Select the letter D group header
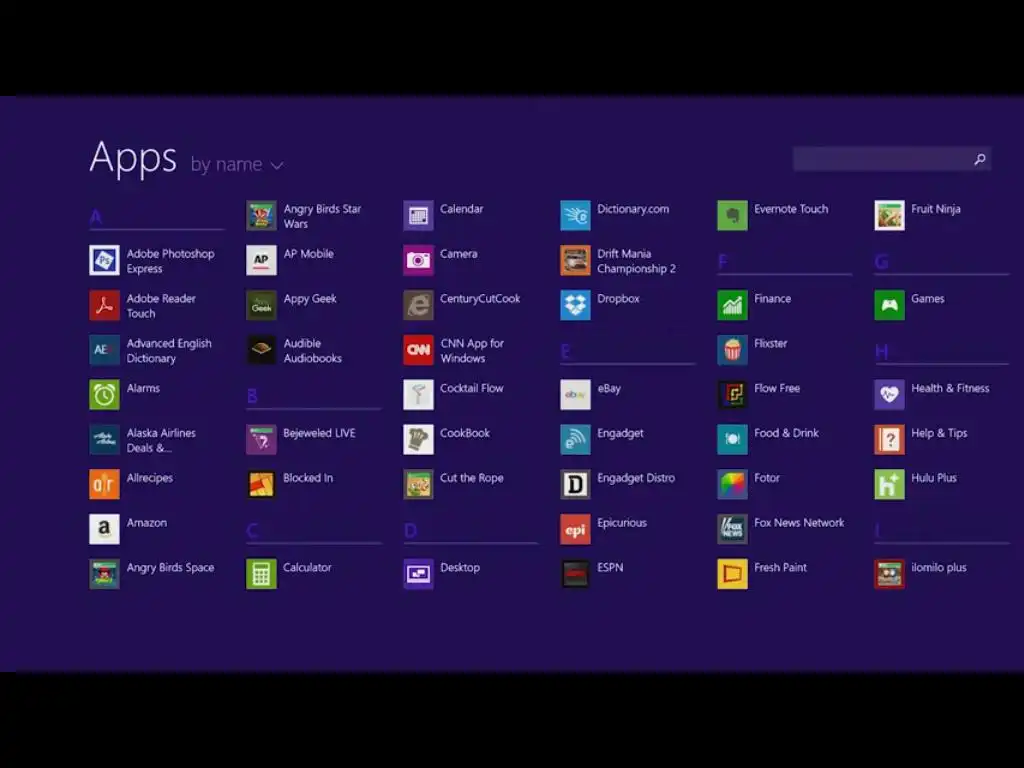The height and width of the screenshot is (768, 1024). (x=410, y=531)
